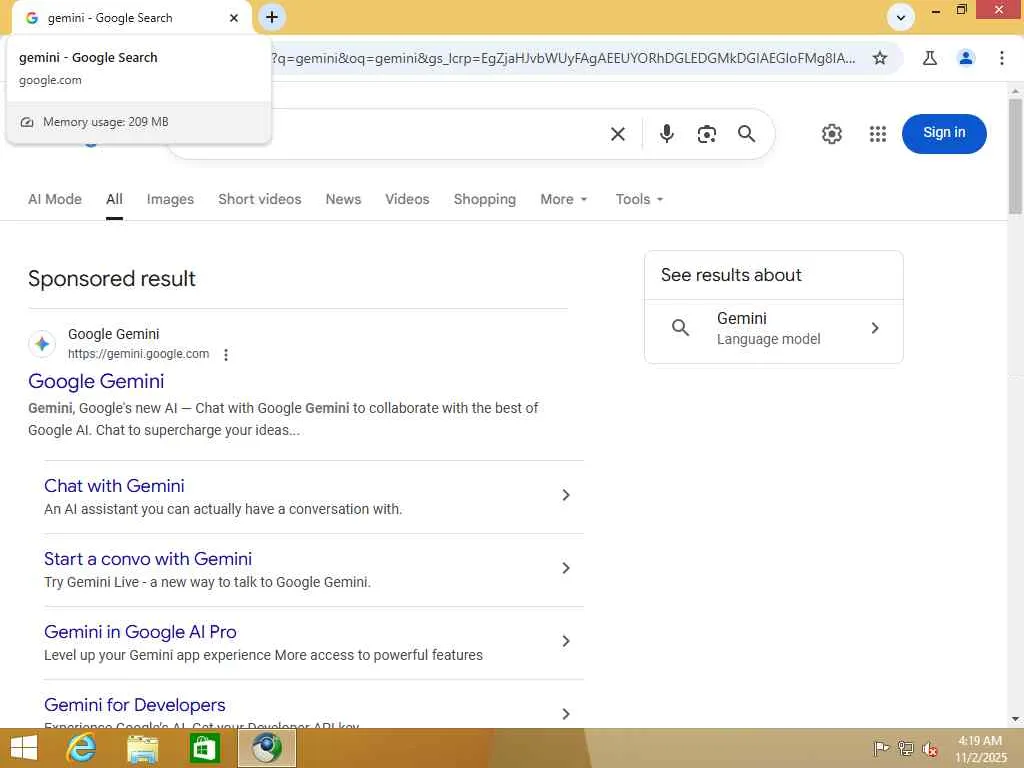Screen dimensions: 1024x768
Task: Click taskbar clock showing 4:19 AM
Action: (980, 749)
